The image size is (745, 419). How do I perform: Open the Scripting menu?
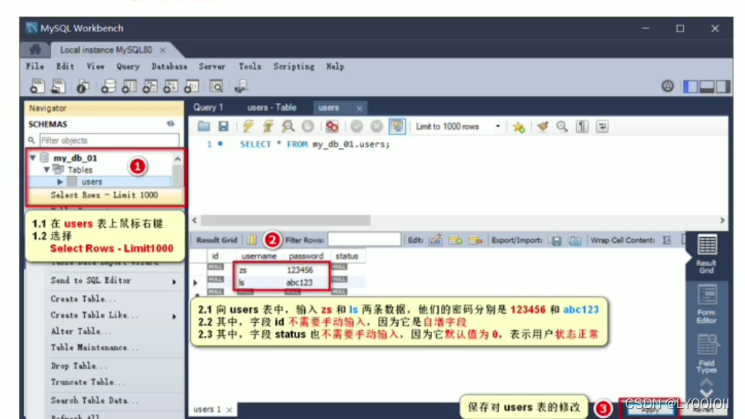[294, 67]
